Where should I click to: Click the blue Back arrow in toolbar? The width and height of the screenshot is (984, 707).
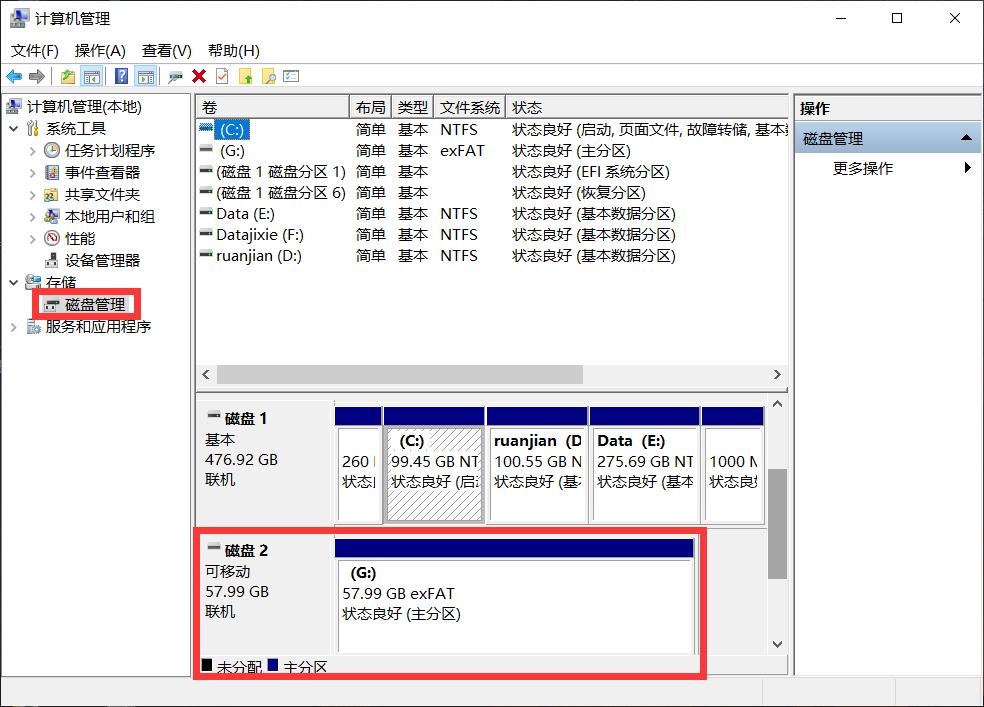pos(14,77)
